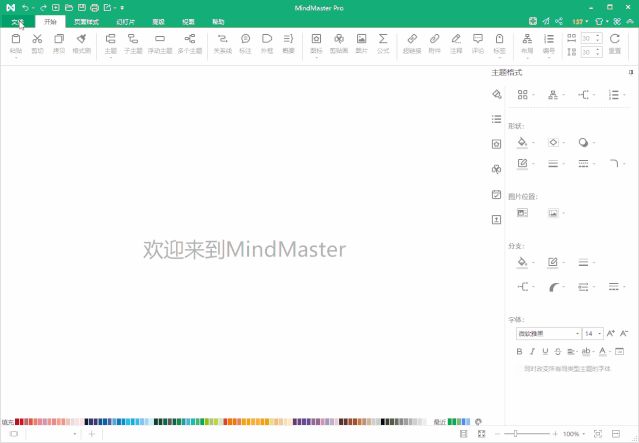
Task: Toggle Strikethrough in the font section
Action: 558,351
